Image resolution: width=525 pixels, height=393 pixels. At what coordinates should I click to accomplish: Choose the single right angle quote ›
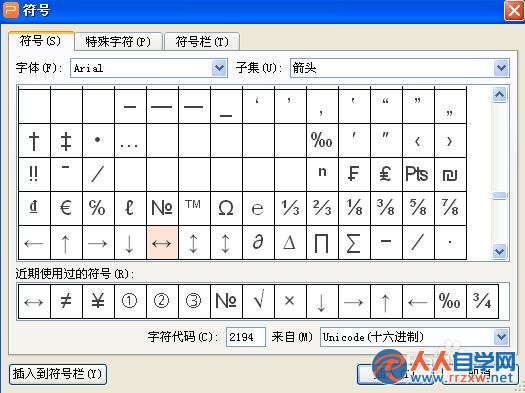click(x=450, y=141)
